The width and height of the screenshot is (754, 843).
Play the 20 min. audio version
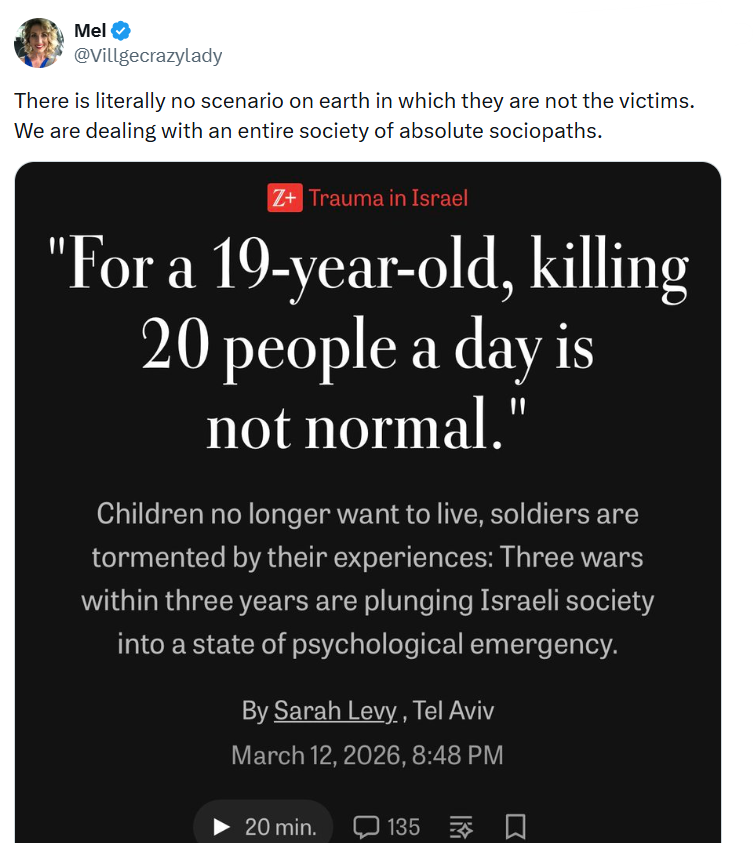tap(264, 826)
